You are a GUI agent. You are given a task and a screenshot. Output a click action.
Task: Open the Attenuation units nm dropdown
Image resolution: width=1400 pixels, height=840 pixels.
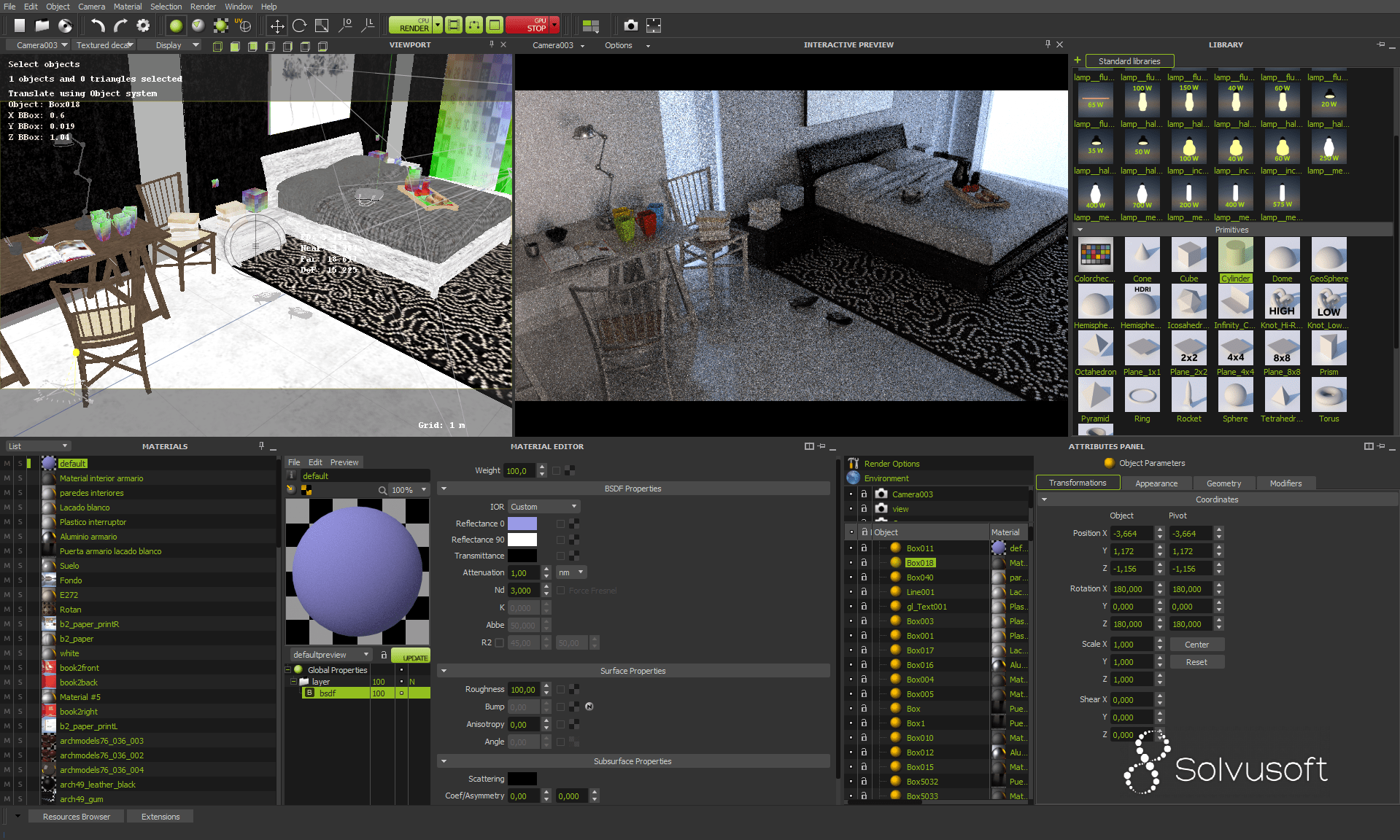pyautogui.click(x=571, y=572)
